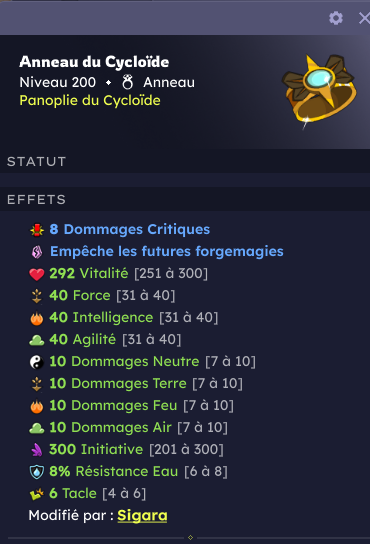This screenshot has width=370, height=544.
Task: Click the Intelligence flame icon
Action: pyautogui.click(x=37, y=318)
